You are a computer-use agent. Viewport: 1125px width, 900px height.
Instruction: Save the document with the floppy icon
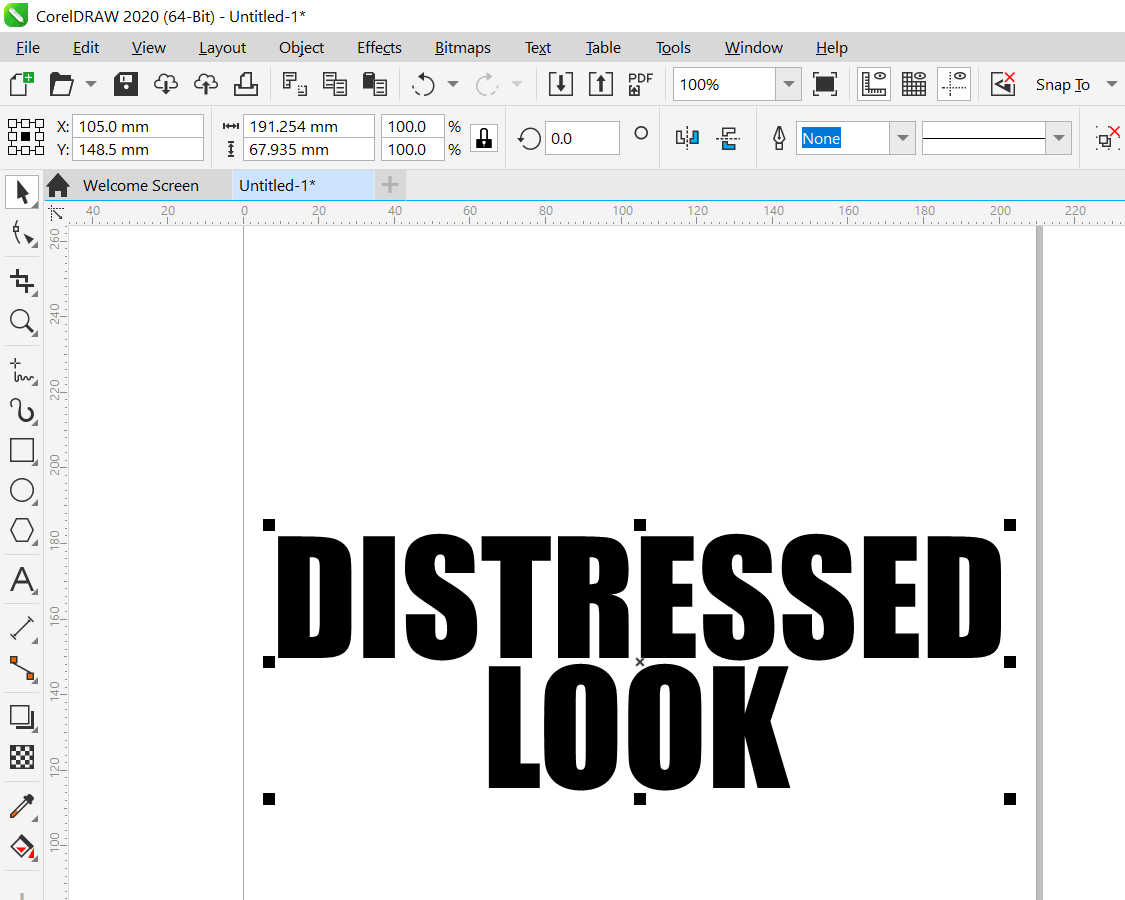tap(126, 84)
